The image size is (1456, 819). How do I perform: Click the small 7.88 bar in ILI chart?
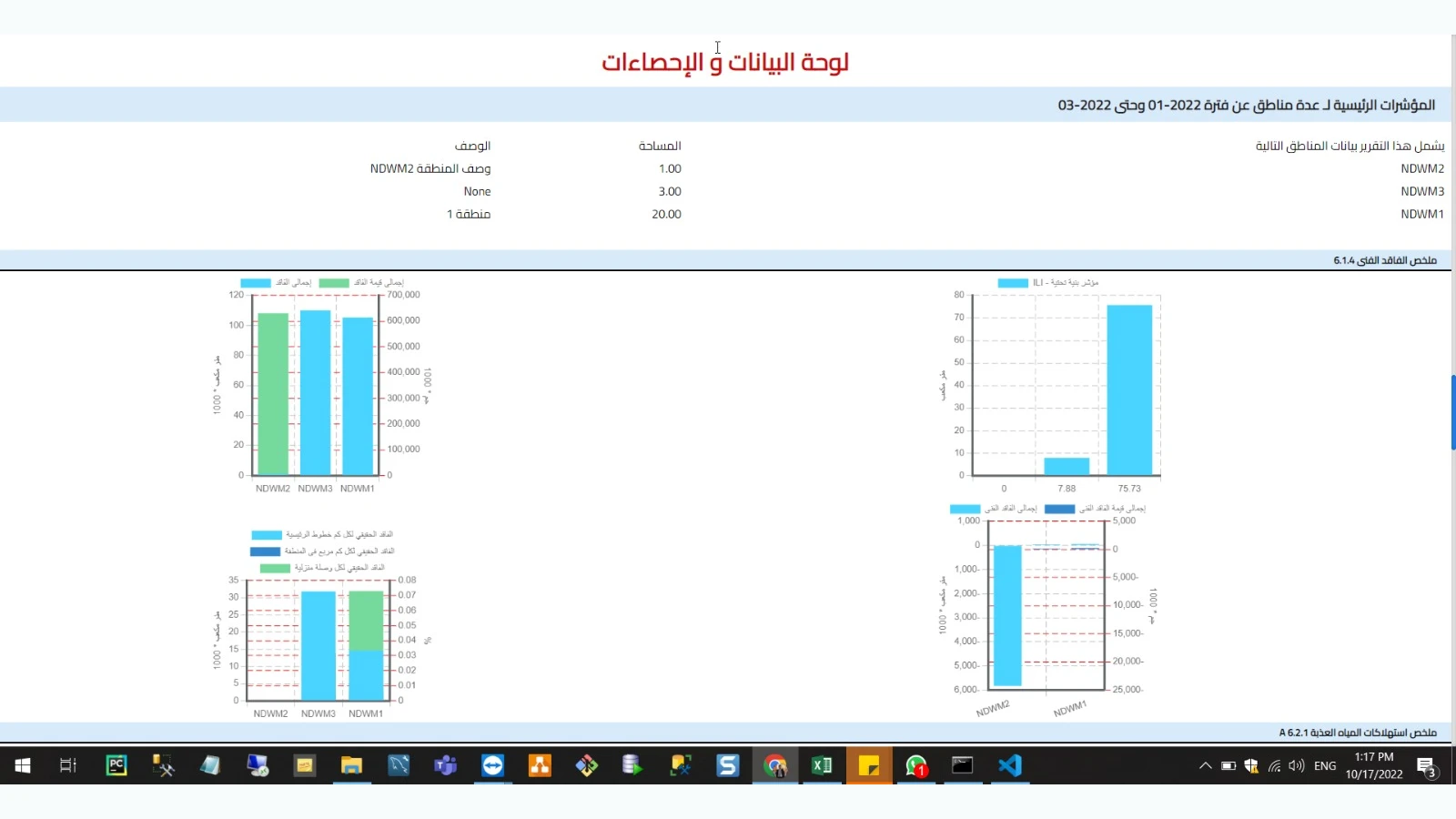1067,466
